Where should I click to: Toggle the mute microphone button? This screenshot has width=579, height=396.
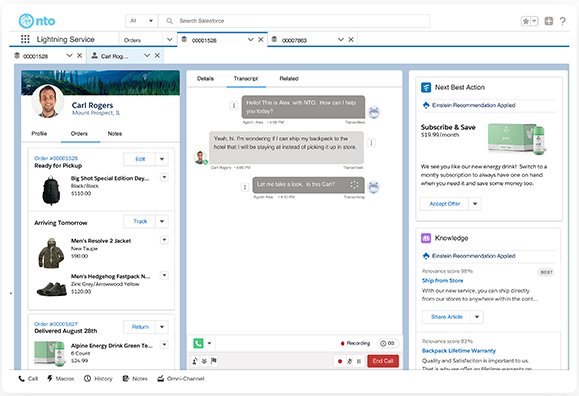tap(349, 361)
